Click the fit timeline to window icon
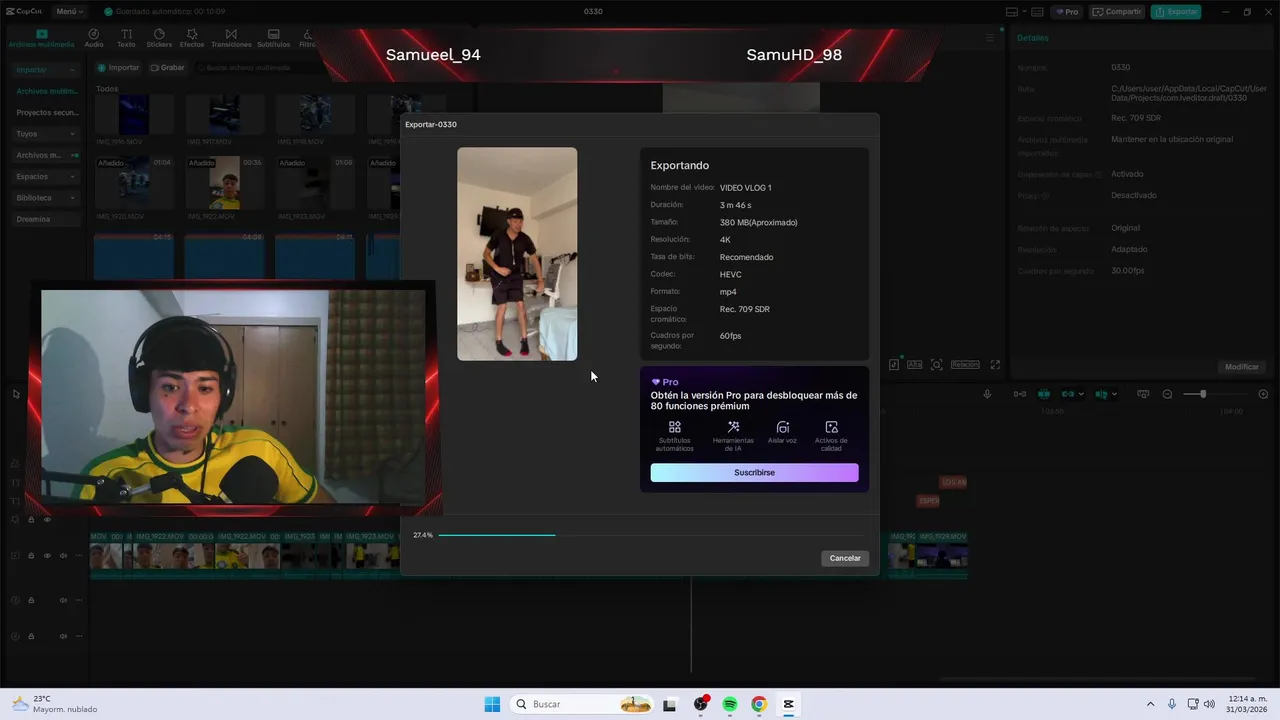 pos(1143,394)
